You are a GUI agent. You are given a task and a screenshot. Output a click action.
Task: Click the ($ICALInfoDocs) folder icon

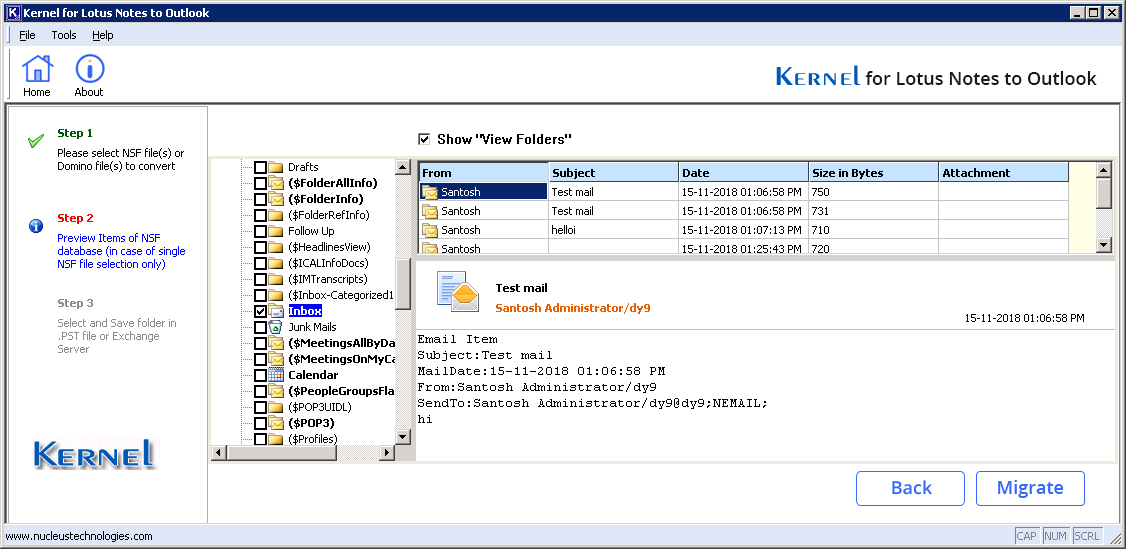pos(276,263)
